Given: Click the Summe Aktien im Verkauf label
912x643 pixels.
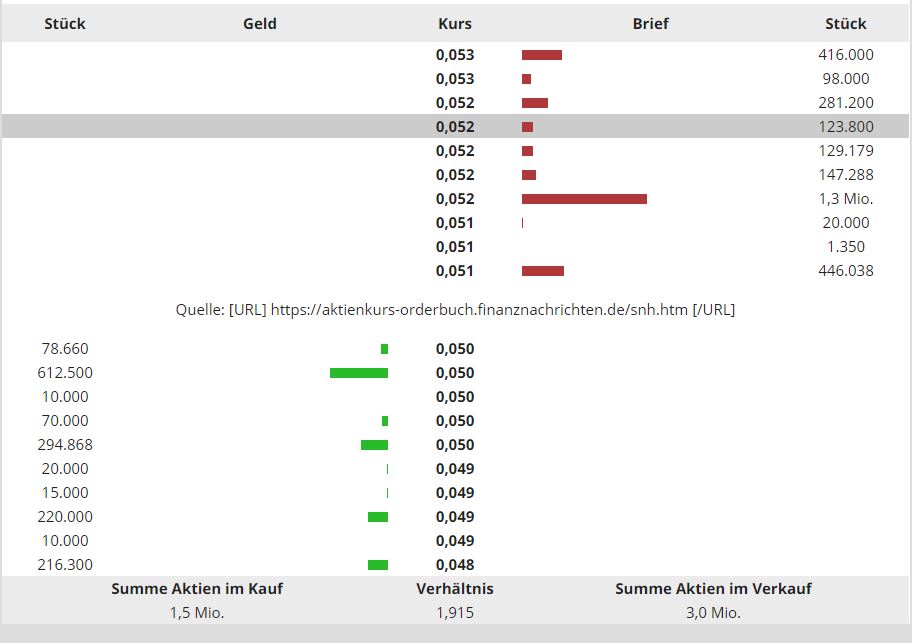Looking at the screenshot, I should tap(713, 589).
